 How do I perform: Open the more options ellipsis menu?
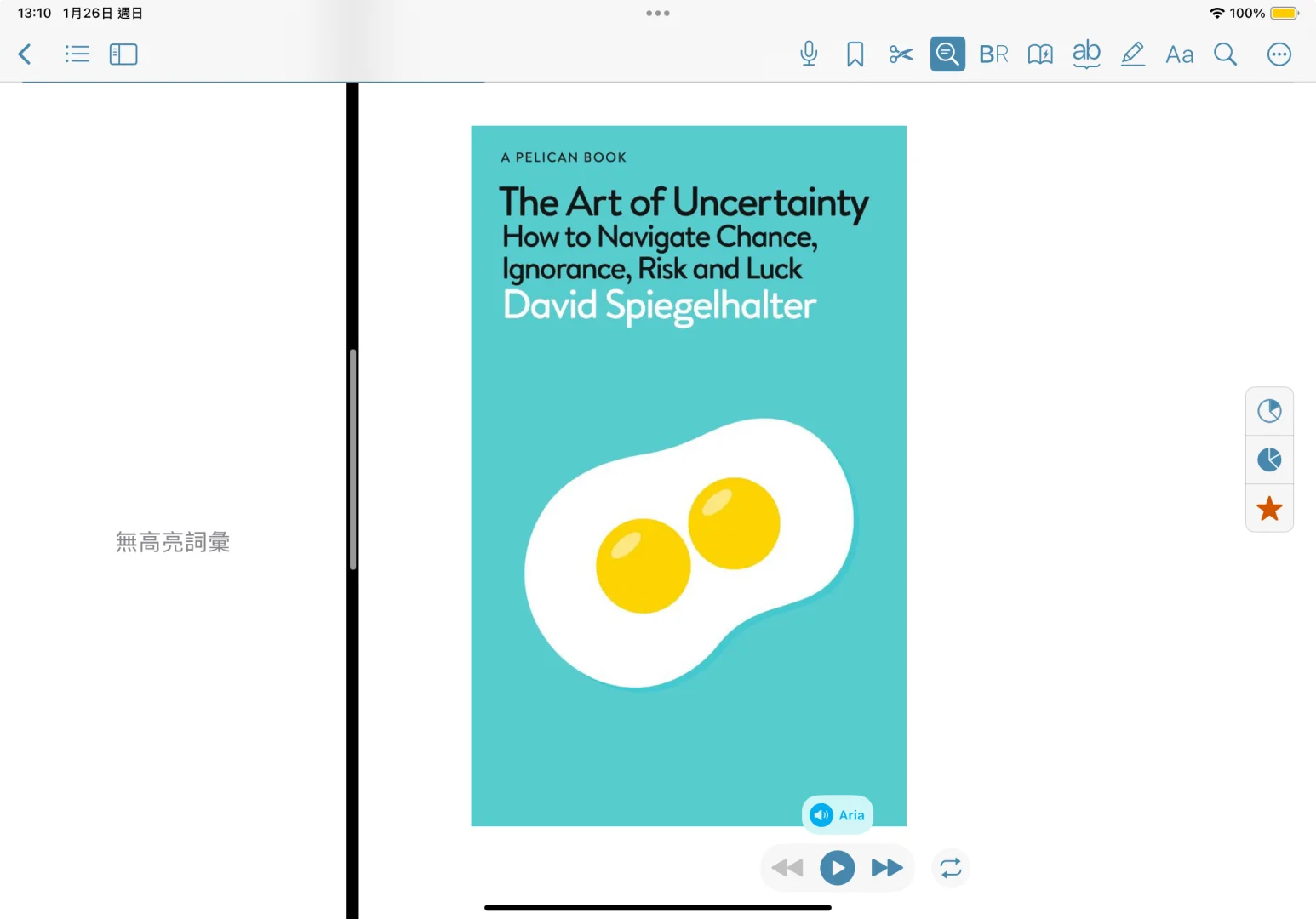click(1279, 54)
